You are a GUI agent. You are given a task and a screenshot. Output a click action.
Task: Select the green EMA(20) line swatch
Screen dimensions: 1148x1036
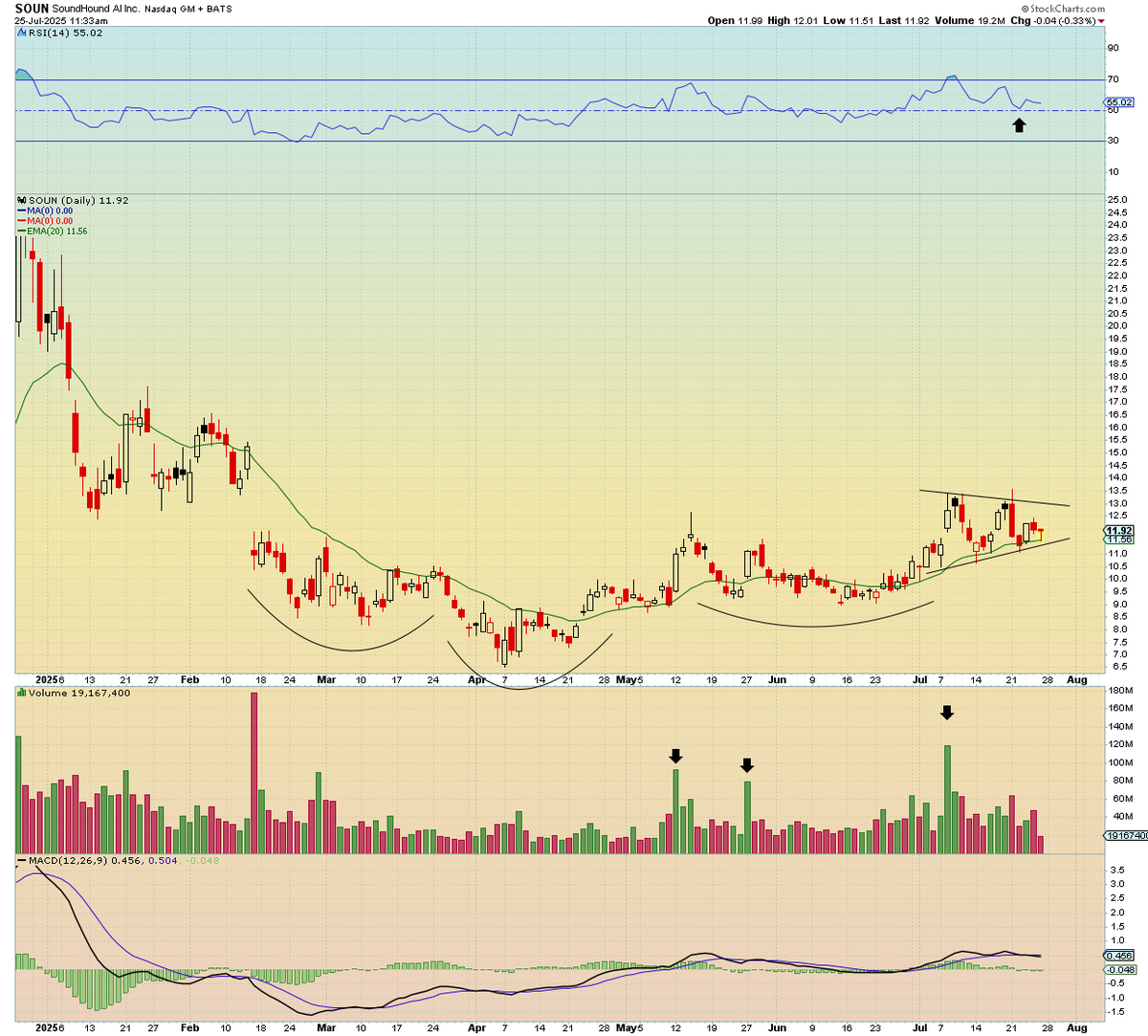click(x=21, y=231)
